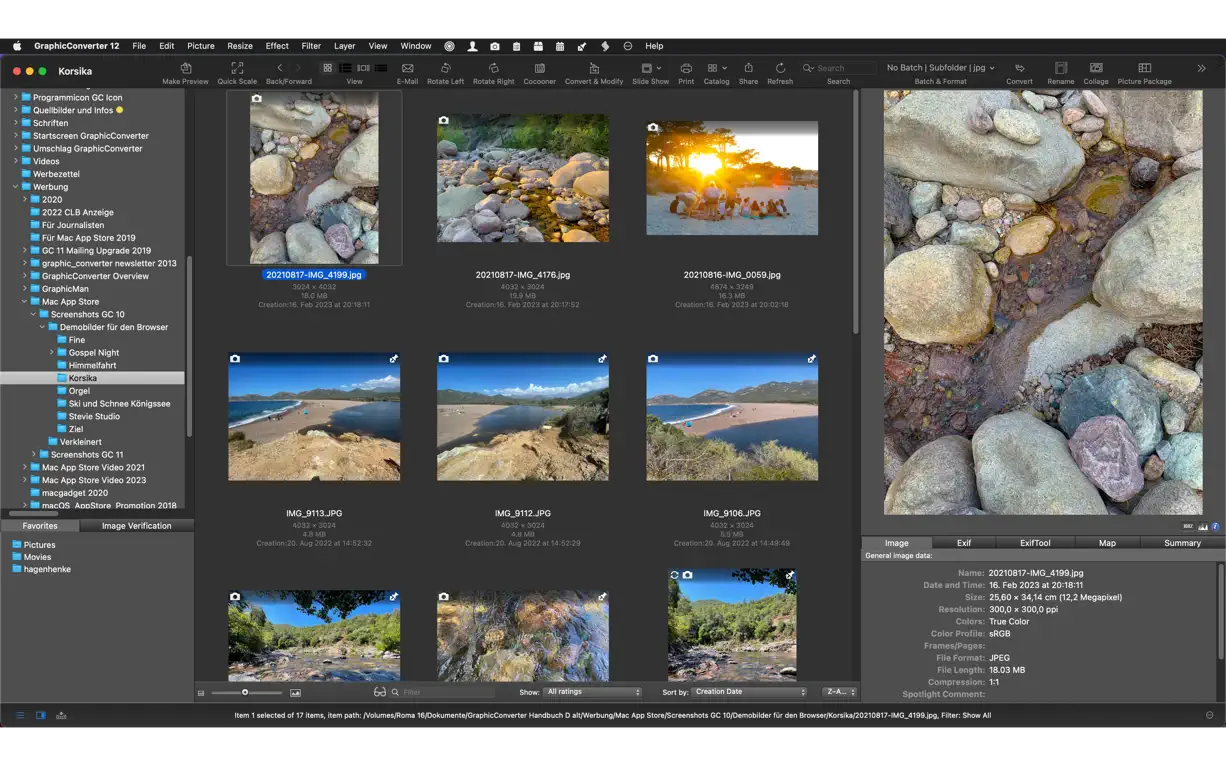The height and width of the screenshot is (766, 1226).
Task: Open the Sort by: Creation Date dropdown
Action: pos(748,691)
